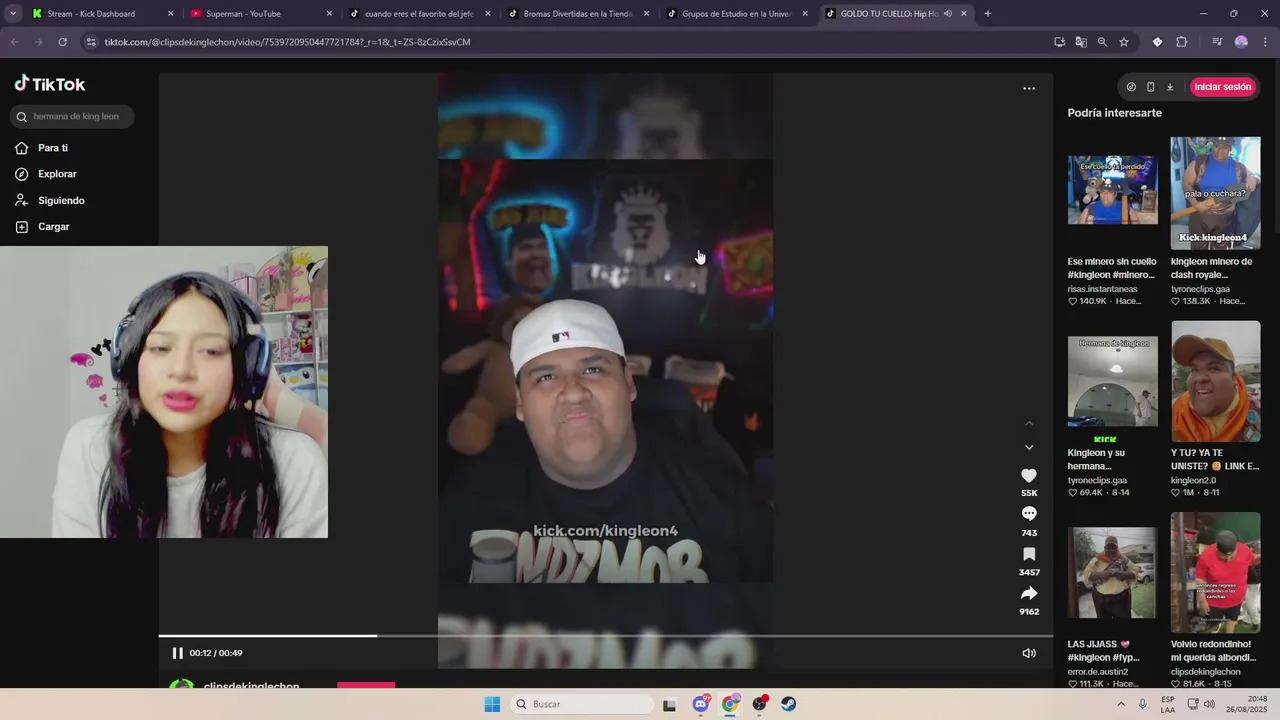The height and width of the screenshot is (720, 1280).
Task: Open the 'Y TU? YA TE UNISTE?' thumbnail
Action: point(1215,381)
